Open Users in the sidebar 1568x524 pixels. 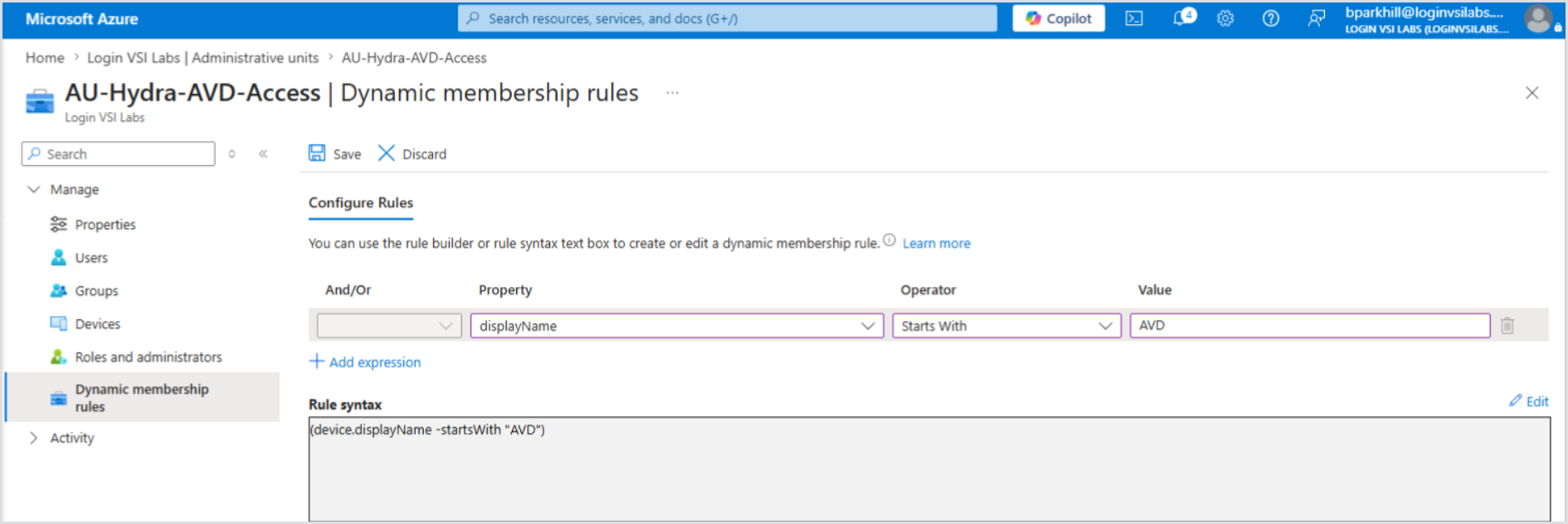point(91,258)
